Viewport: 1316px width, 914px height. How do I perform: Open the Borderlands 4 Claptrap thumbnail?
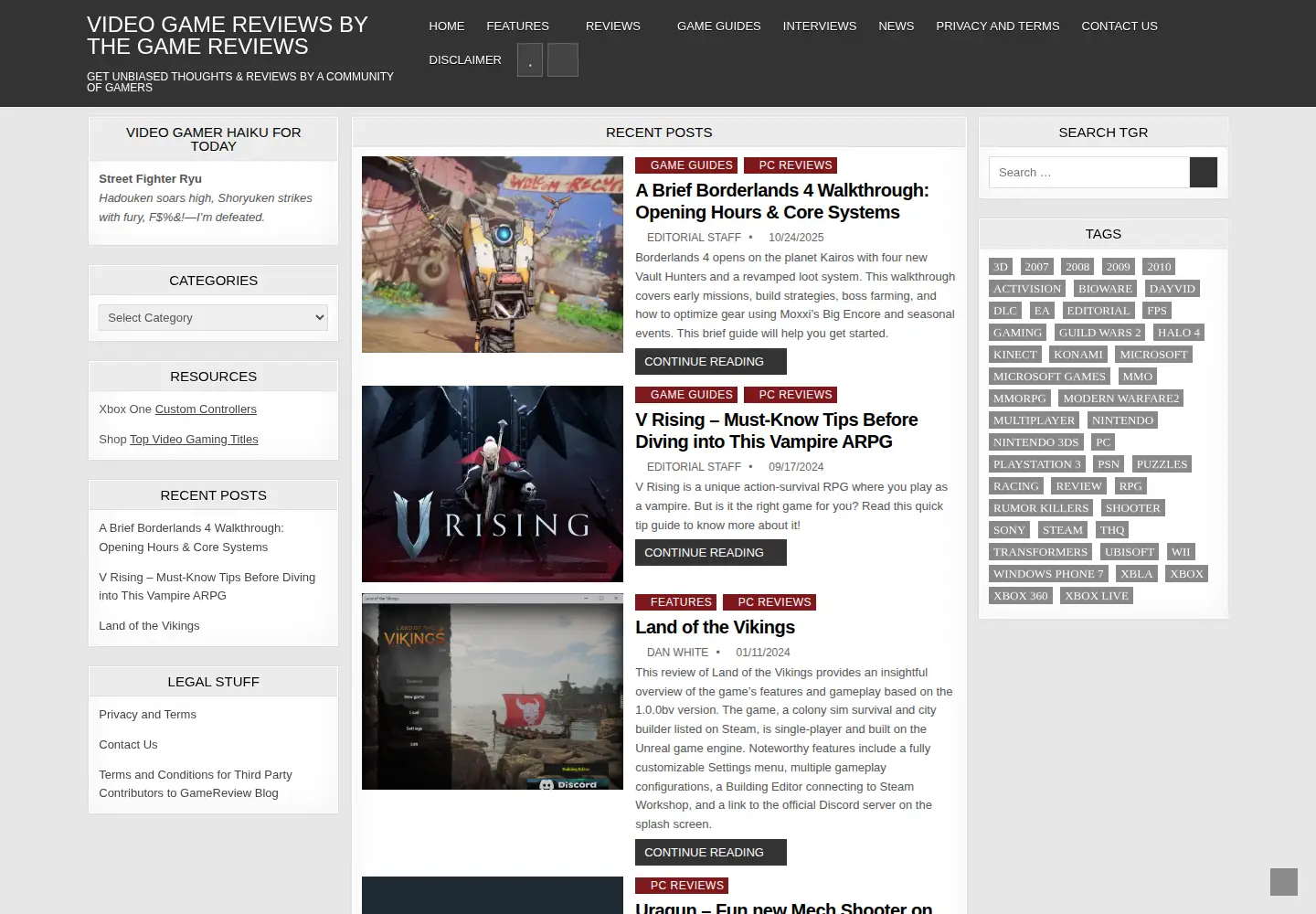point(493,254)
